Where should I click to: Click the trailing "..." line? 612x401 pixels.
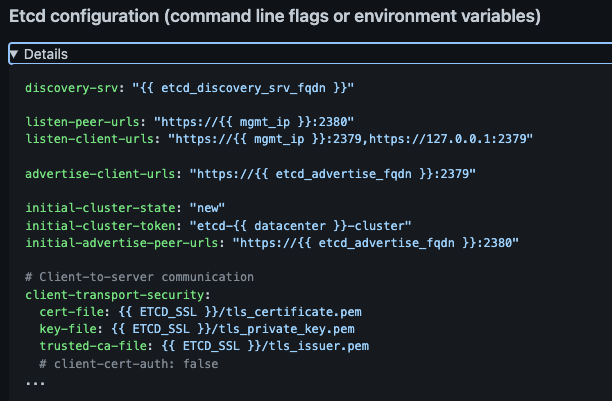point(35,383)
